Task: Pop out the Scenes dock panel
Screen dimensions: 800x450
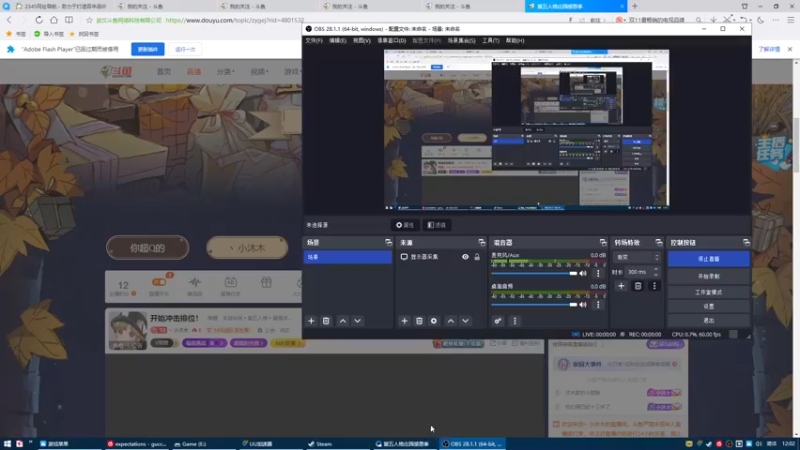Action: click(388, 242)
